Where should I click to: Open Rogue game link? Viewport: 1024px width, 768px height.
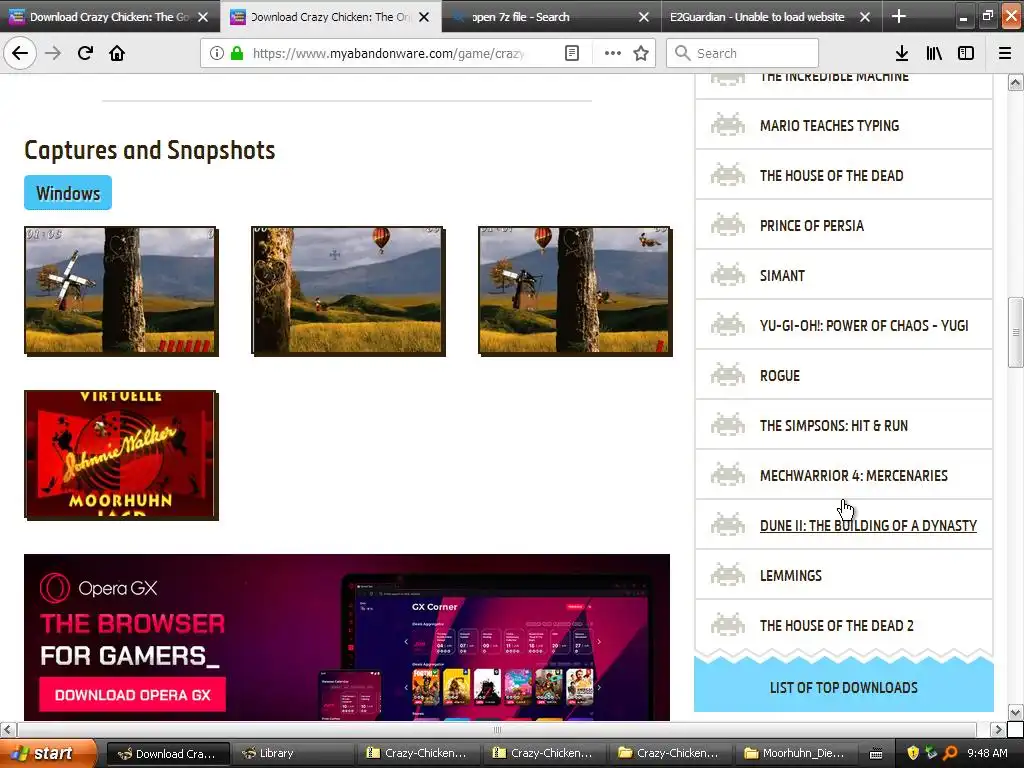(x=780, y=376)
